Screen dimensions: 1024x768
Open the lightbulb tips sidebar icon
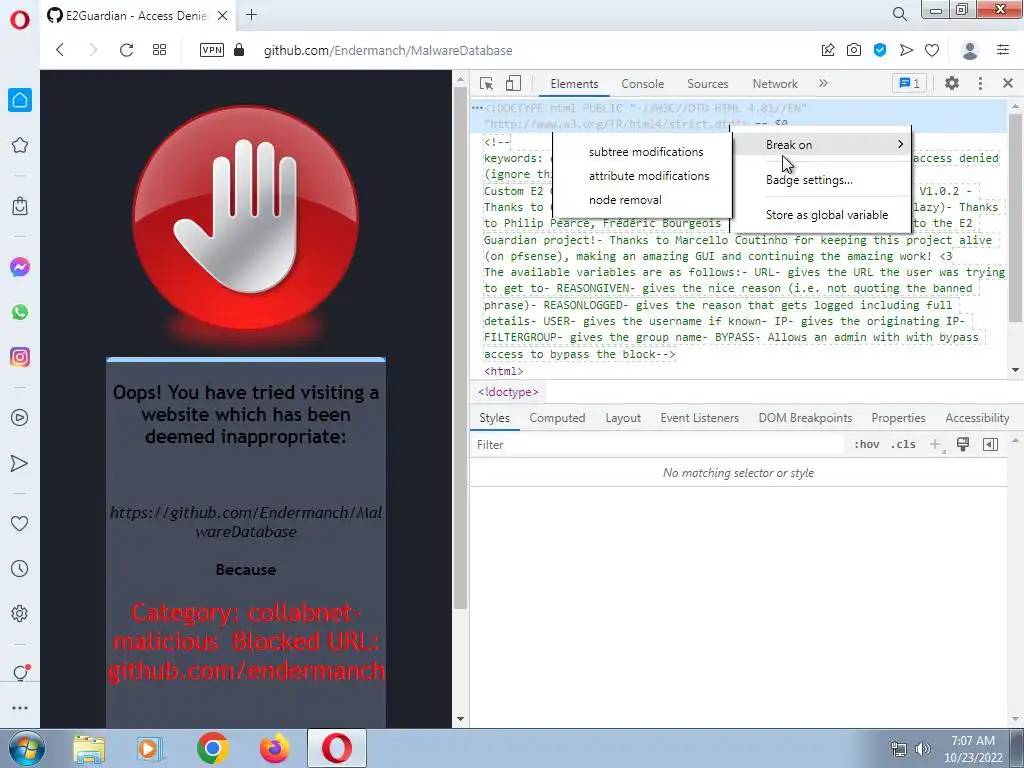click(20, 673)
